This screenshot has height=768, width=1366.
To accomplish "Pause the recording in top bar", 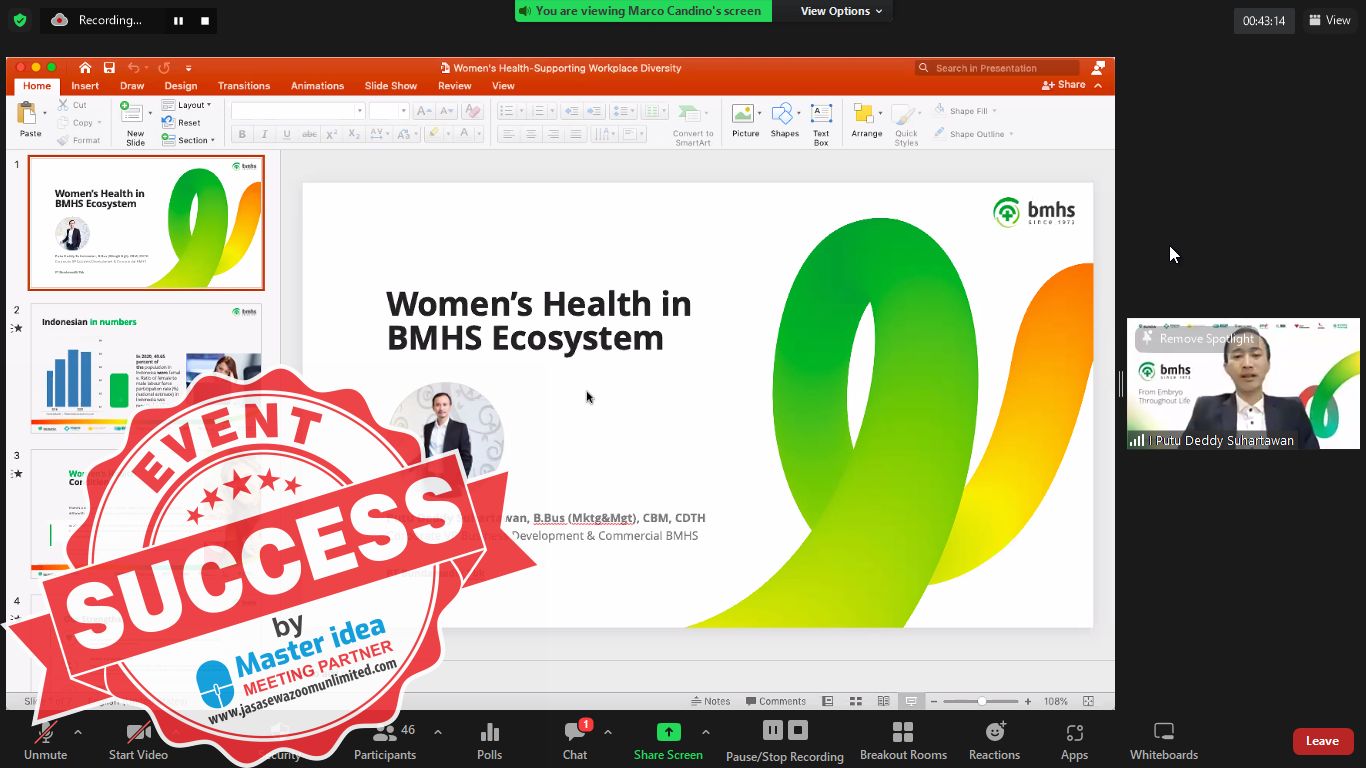I will [x=179, y=20].
